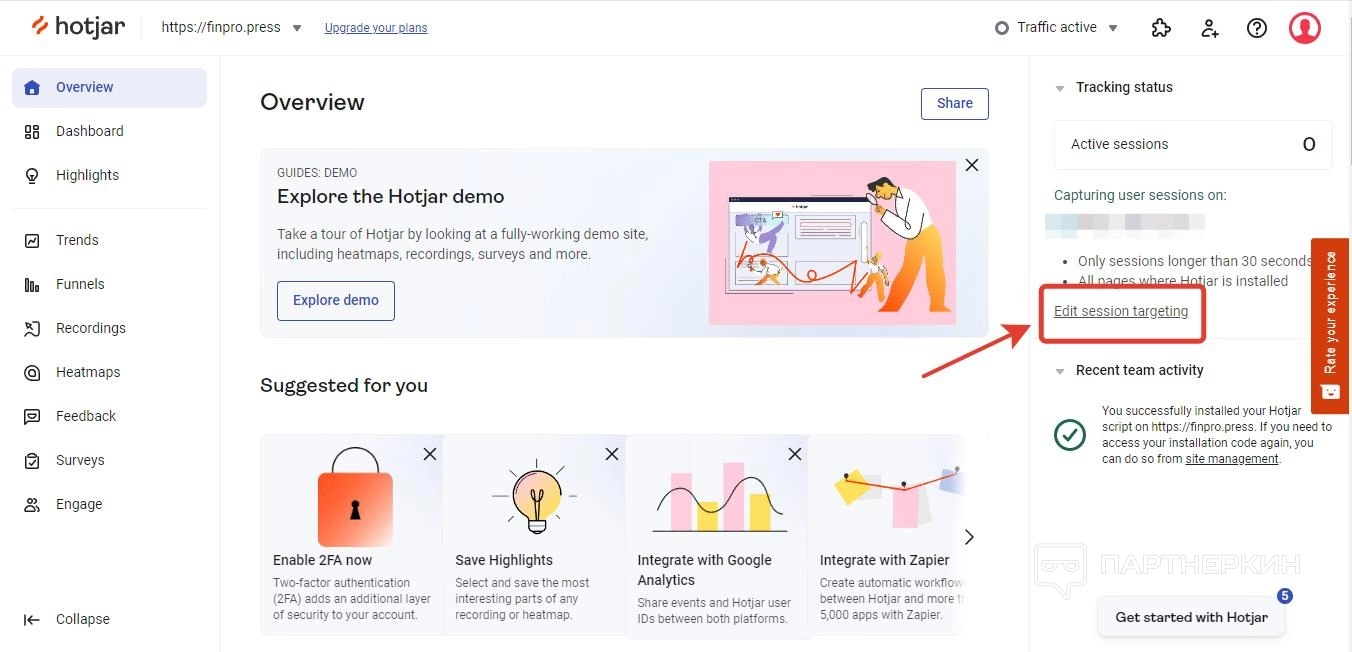
Task: Click the Edit session targeting link
Action: pyautogui.click(x=1121, y=311)
